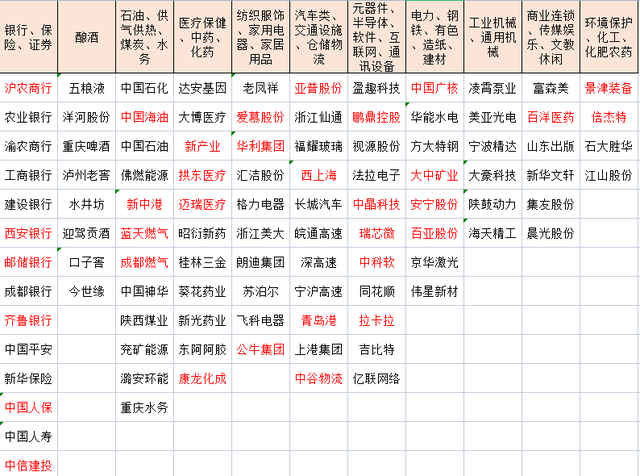
Task: Click cell 晨光股份
Action: [x=551, y=233]
